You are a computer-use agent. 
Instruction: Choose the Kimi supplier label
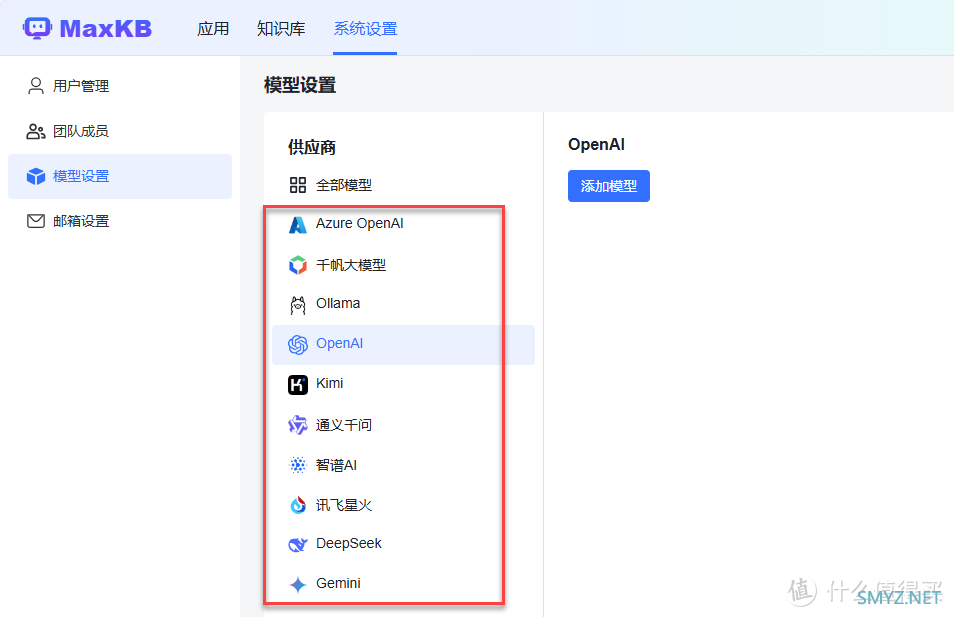pos(330,383)
